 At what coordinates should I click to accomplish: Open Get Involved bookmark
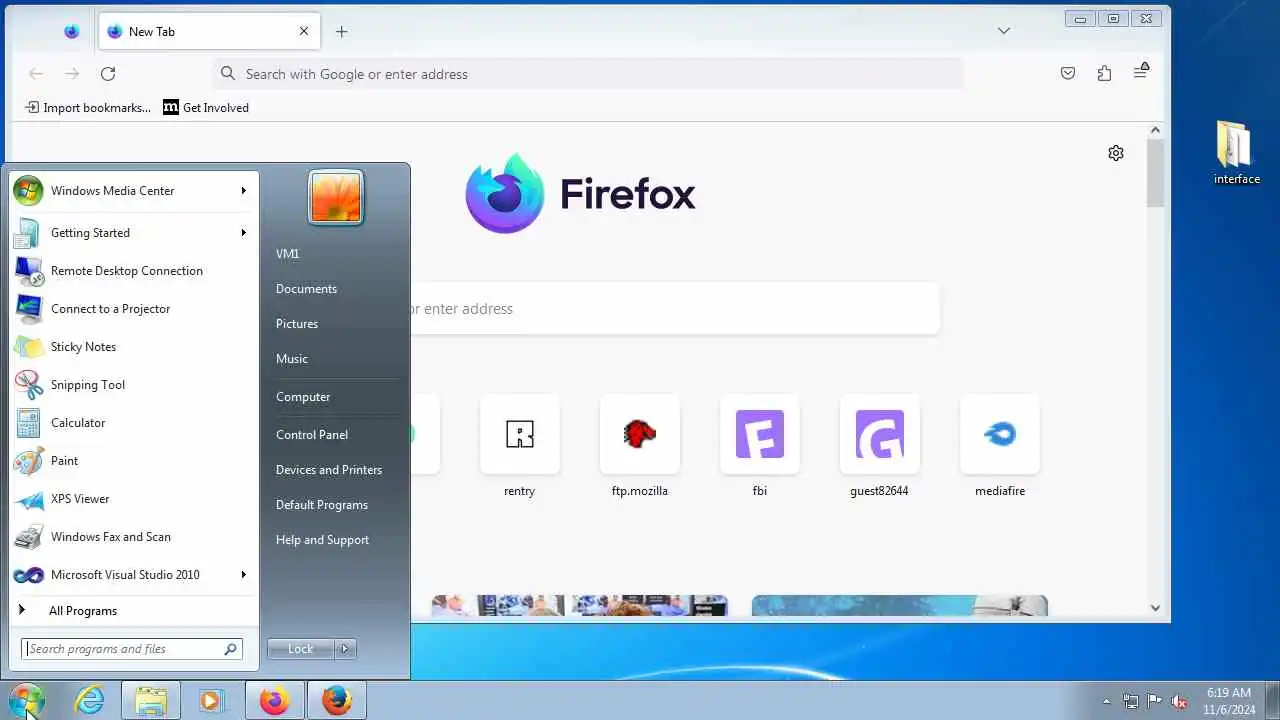click(206, 108)
